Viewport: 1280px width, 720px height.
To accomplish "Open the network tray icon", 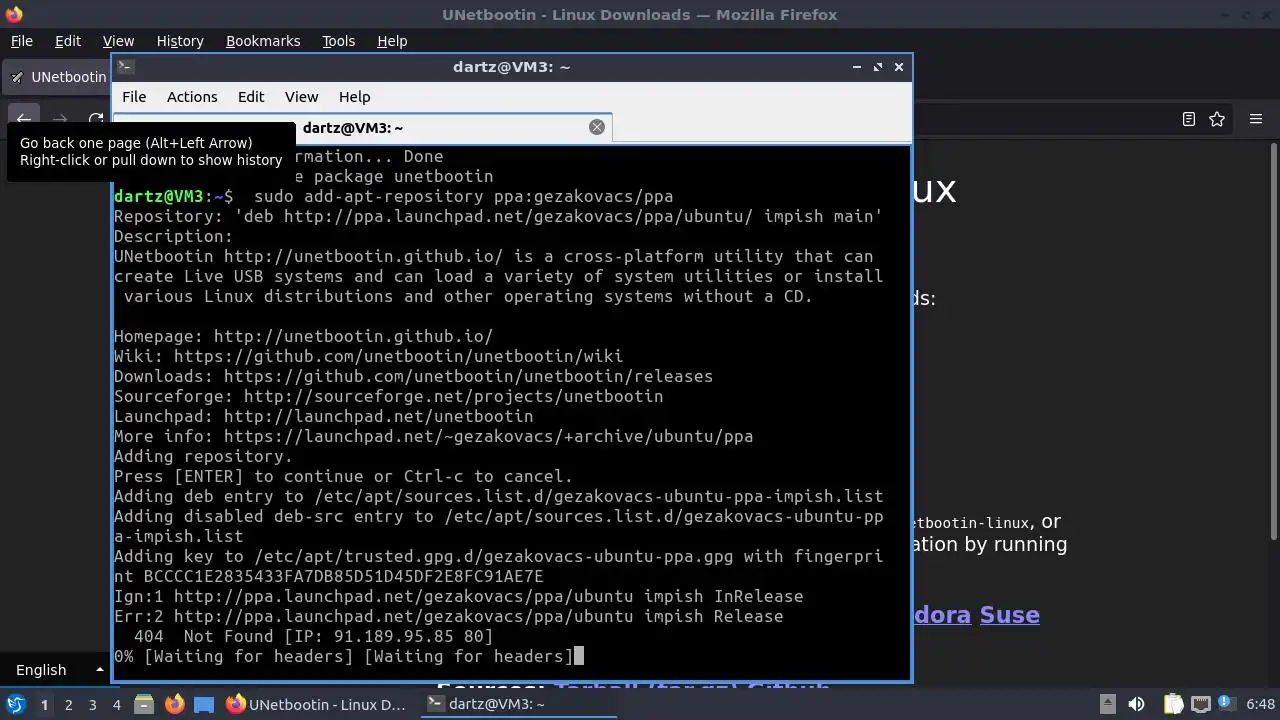I will click(1200, 704).
